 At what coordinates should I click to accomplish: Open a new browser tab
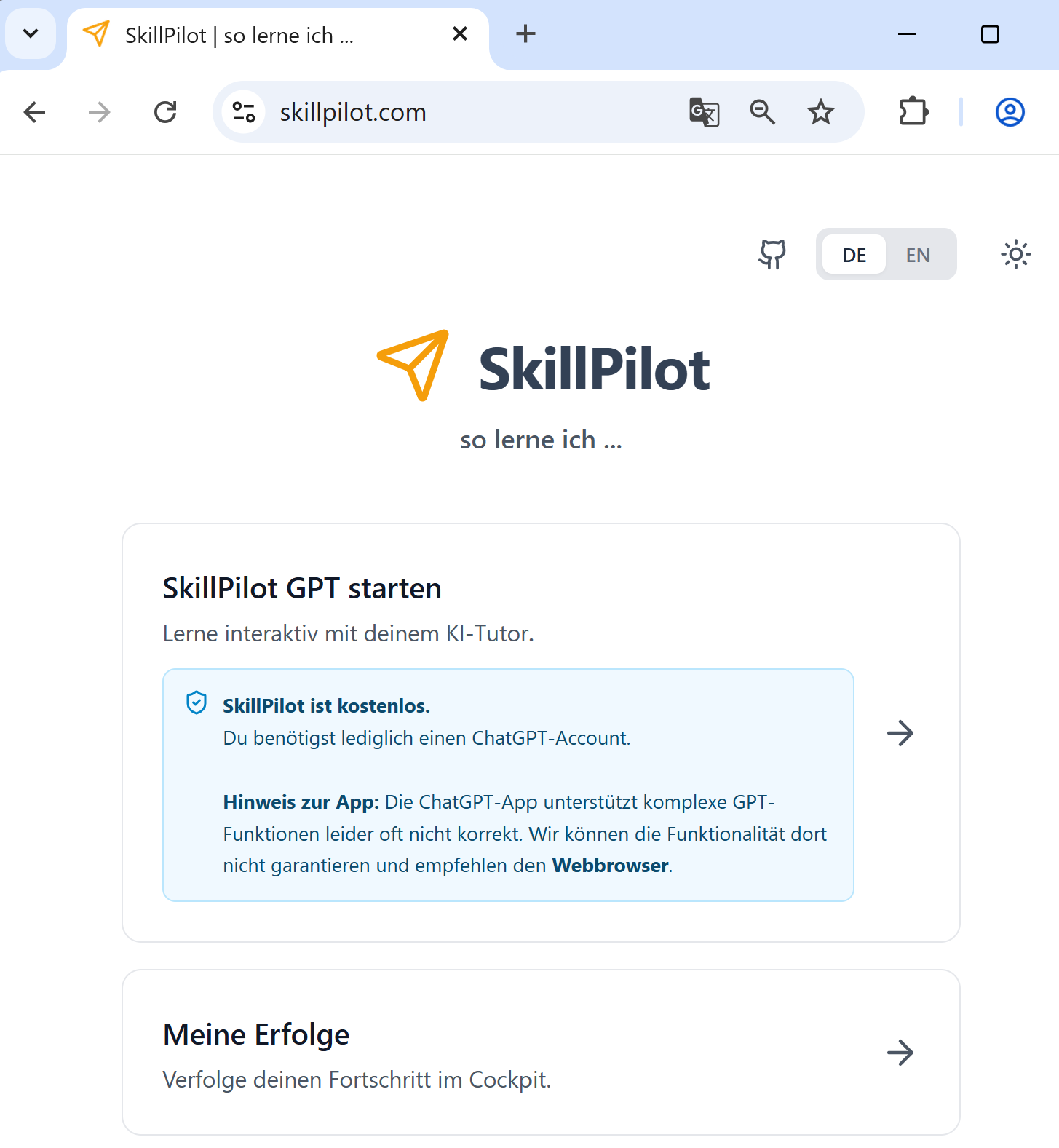(x=525, y=33)
